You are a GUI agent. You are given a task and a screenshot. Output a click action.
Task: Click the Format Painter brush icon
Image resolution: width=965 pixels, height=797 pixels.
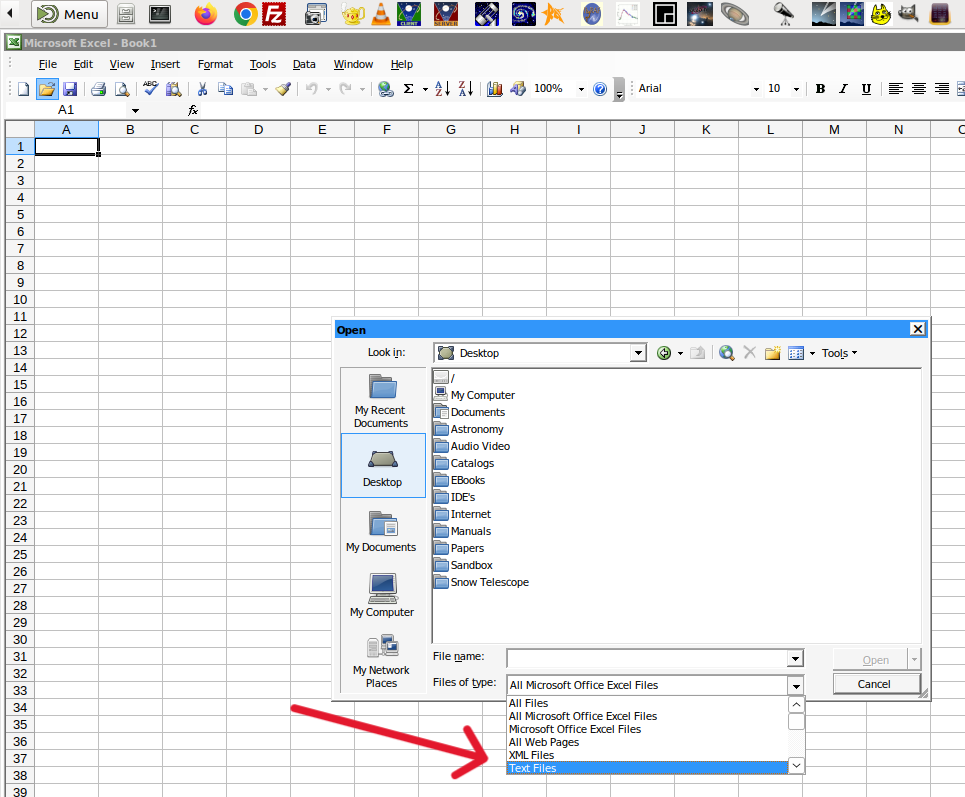click(x=283, y=89)
